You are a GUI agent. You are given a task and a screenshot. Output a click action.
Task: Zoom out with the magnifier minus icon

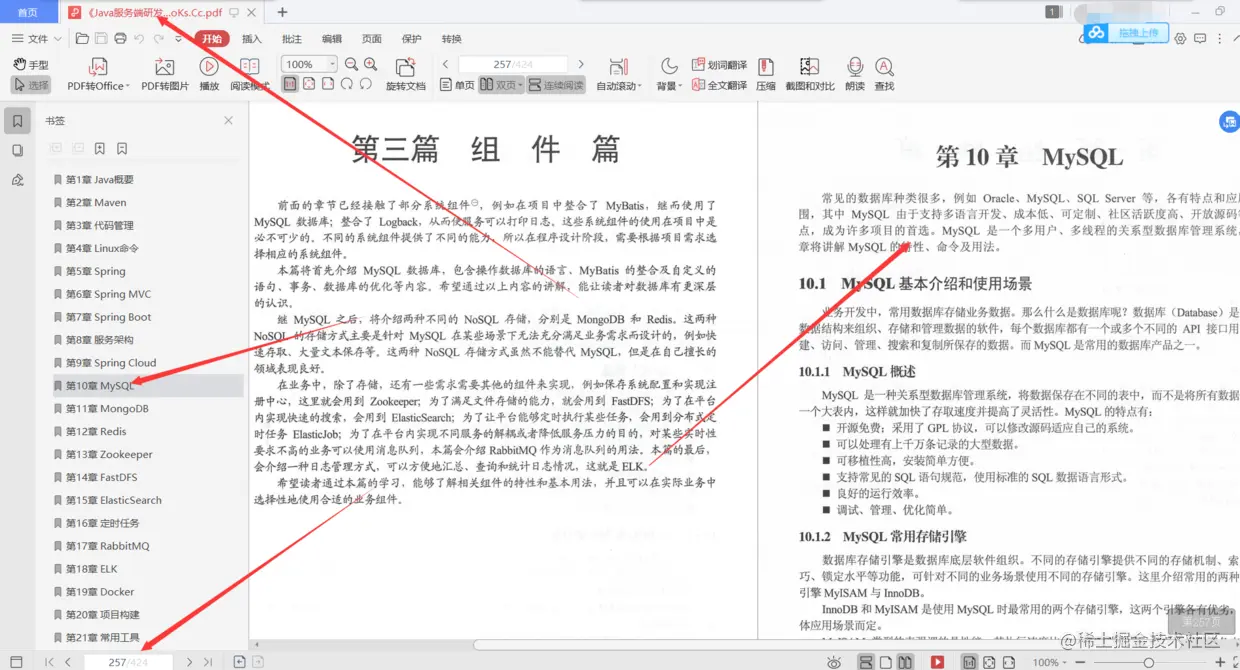pos(352,64)
